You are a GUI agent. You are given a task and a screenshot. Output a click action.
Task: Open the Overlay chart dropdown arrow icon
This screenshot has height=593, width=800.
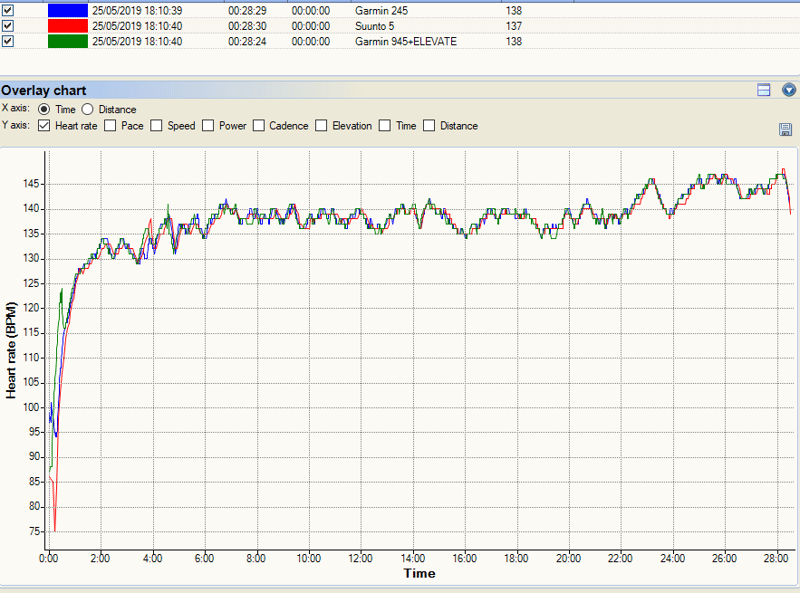tap(789, 90)
